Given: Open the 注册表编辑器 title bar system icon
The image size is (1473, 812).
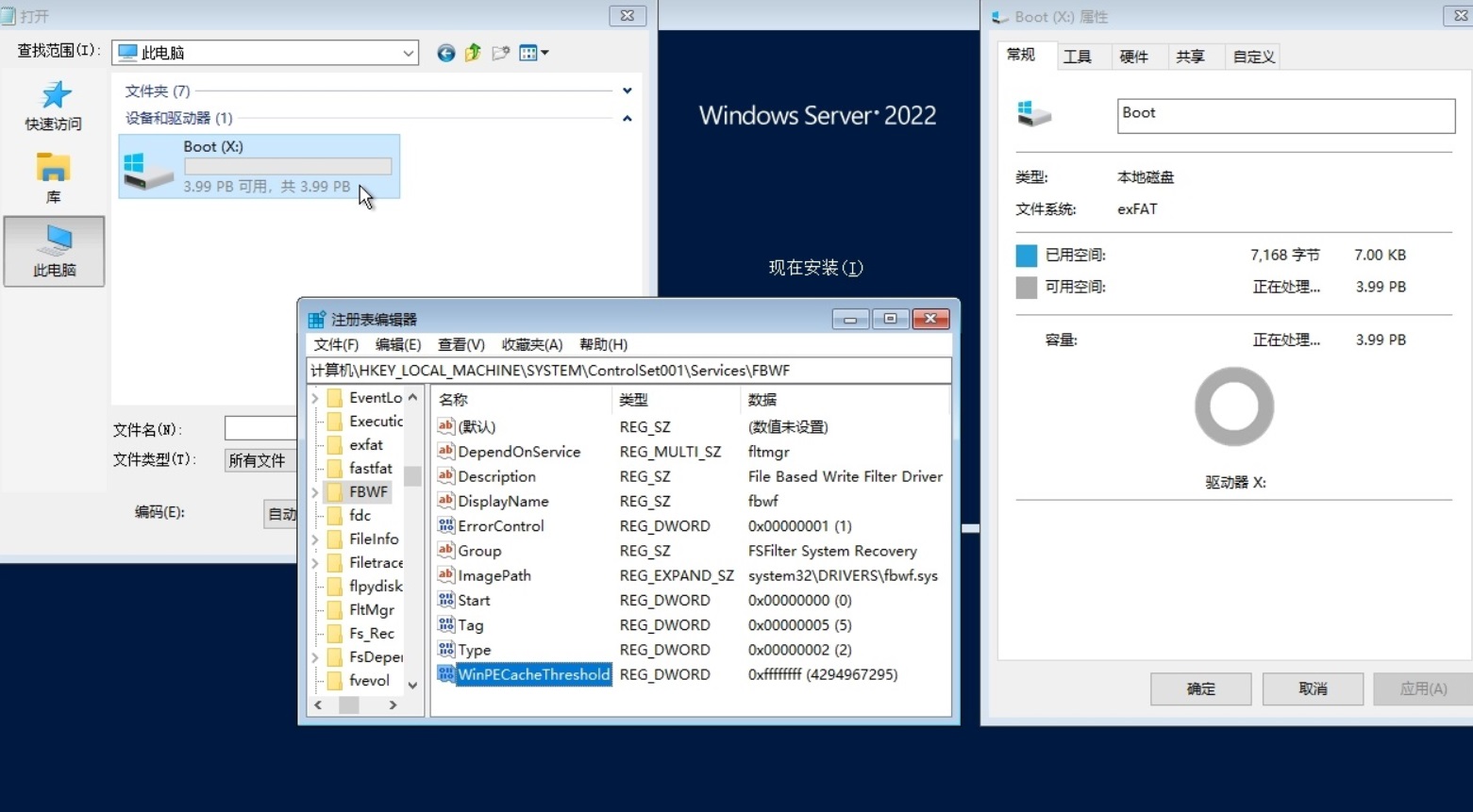Looking at the screenshot, I should [x=317, y=320].
